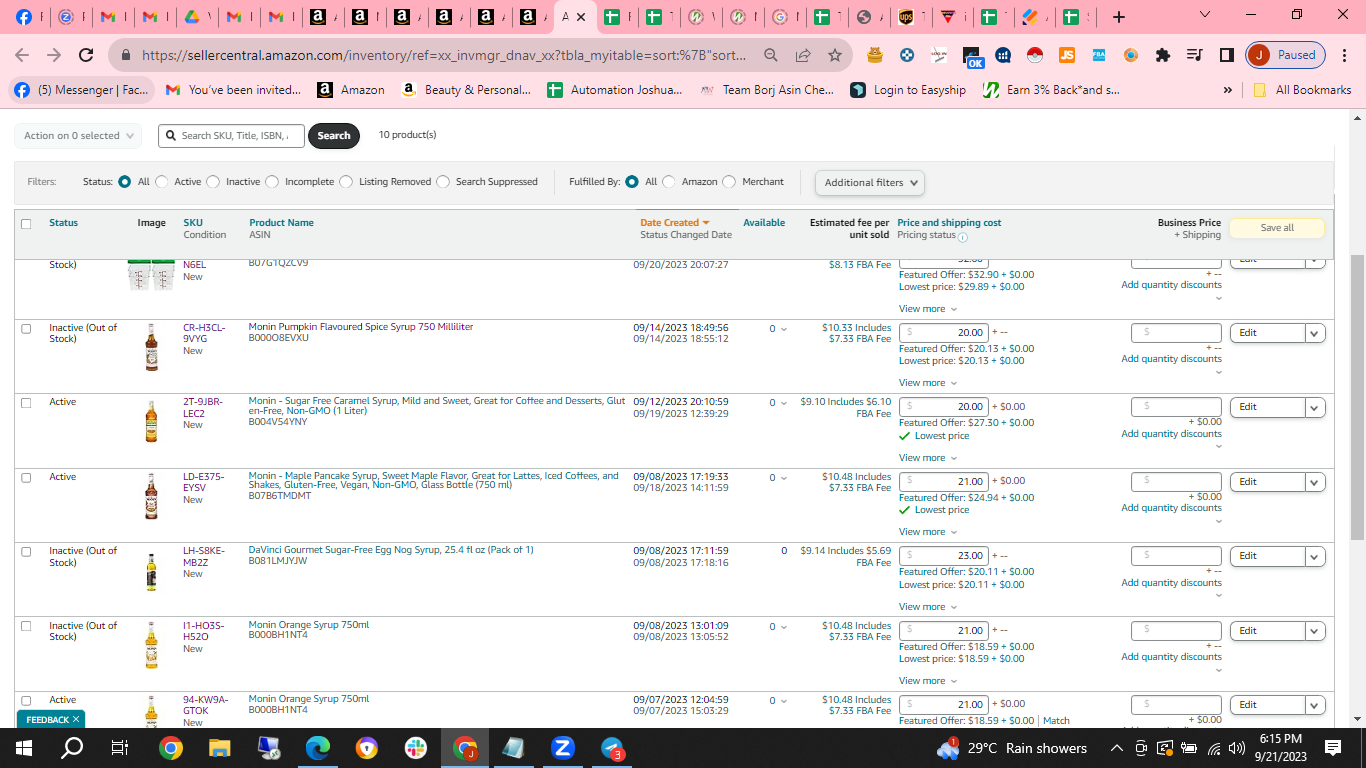Sort by the Date Created column
This screenshot has width=1366, height=768.
pyautogui.click(x=674, y=223)
